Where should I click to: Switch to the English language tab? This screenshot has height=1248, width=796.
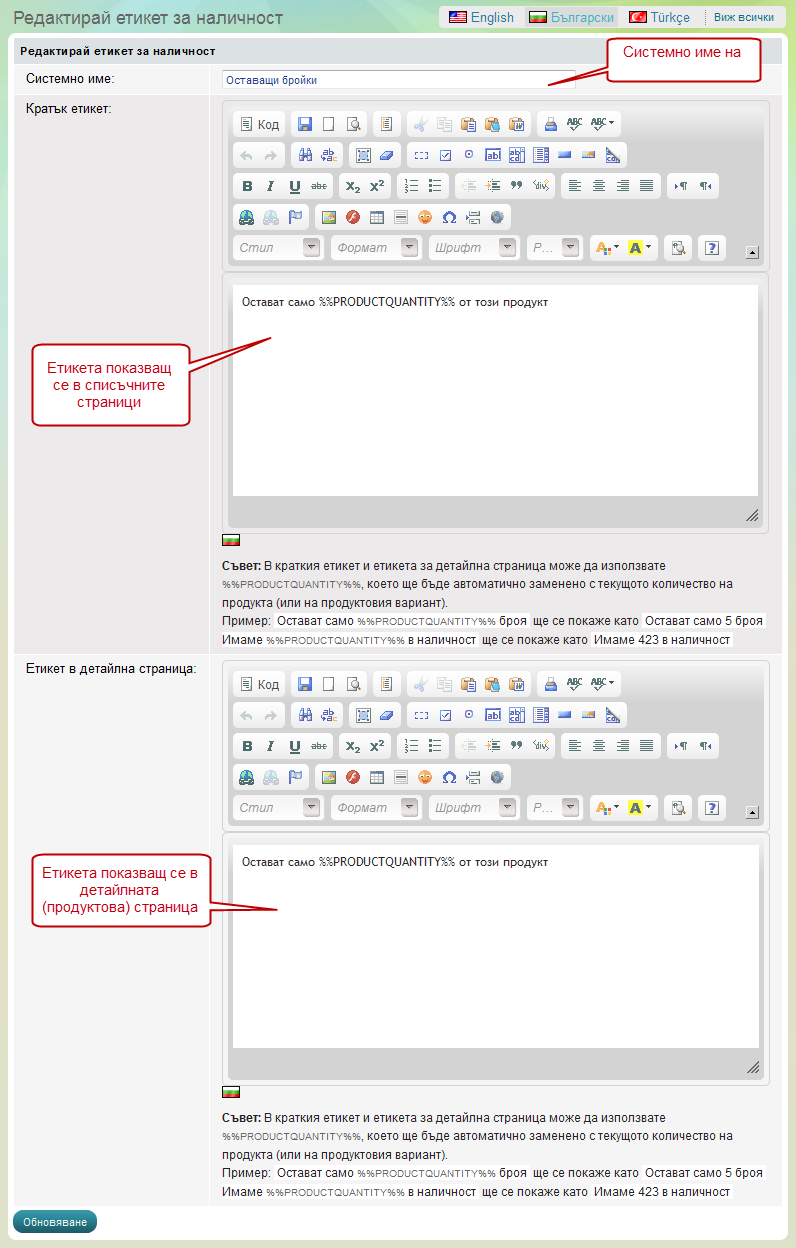click(x=481, y=17)
